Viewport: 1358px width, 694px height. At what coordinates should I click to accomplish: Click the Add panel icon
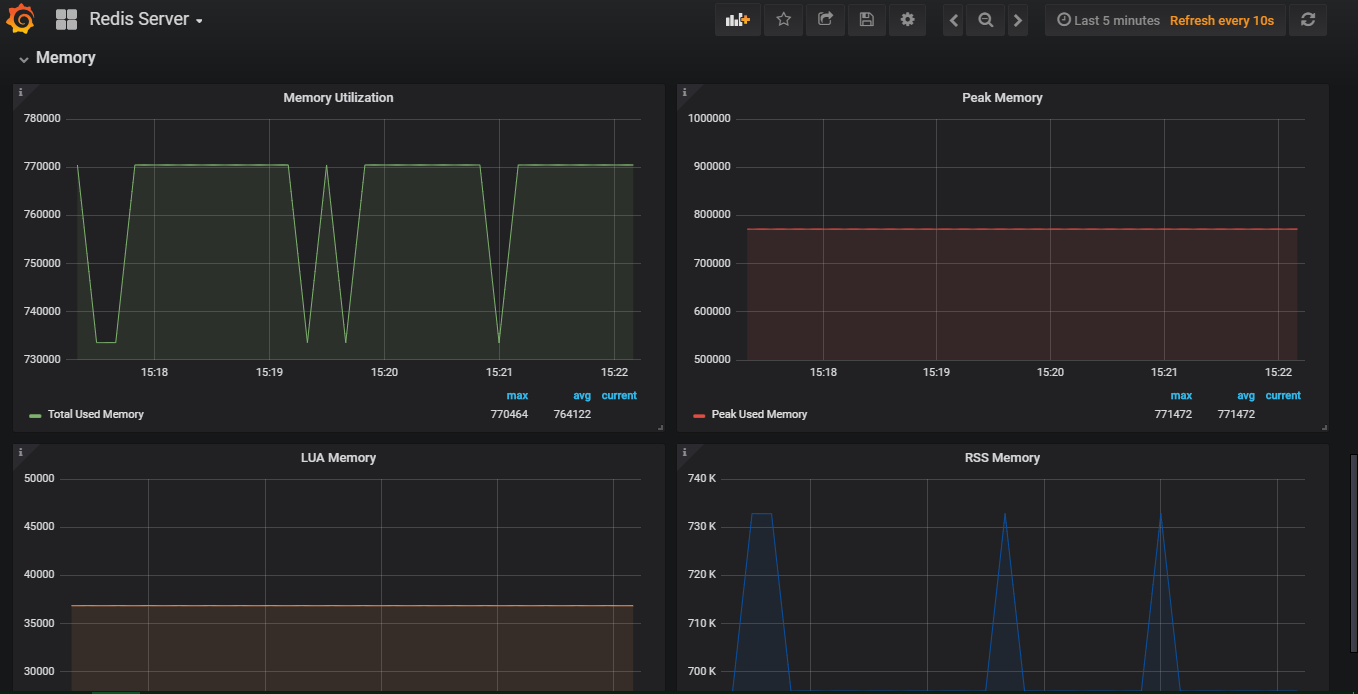738,20
